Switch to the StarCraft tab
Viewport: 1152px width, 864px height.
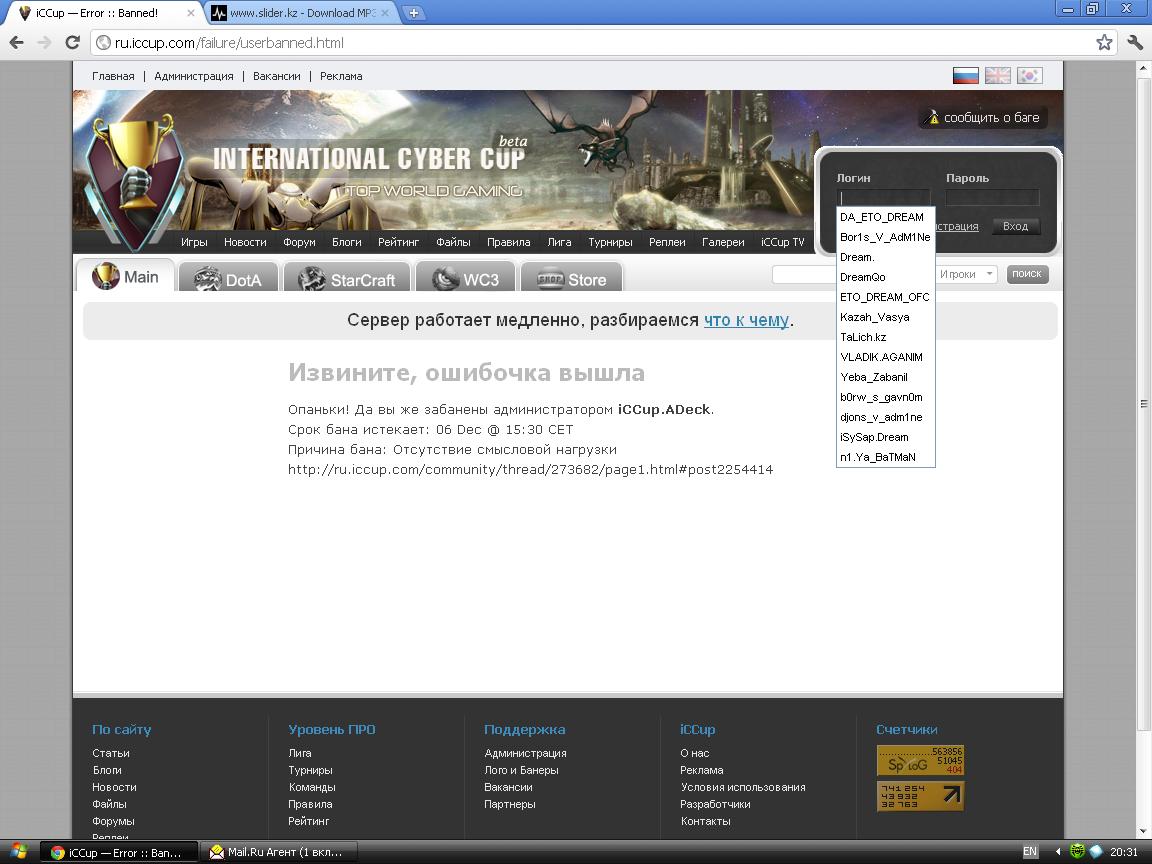(x=346, y=279)
